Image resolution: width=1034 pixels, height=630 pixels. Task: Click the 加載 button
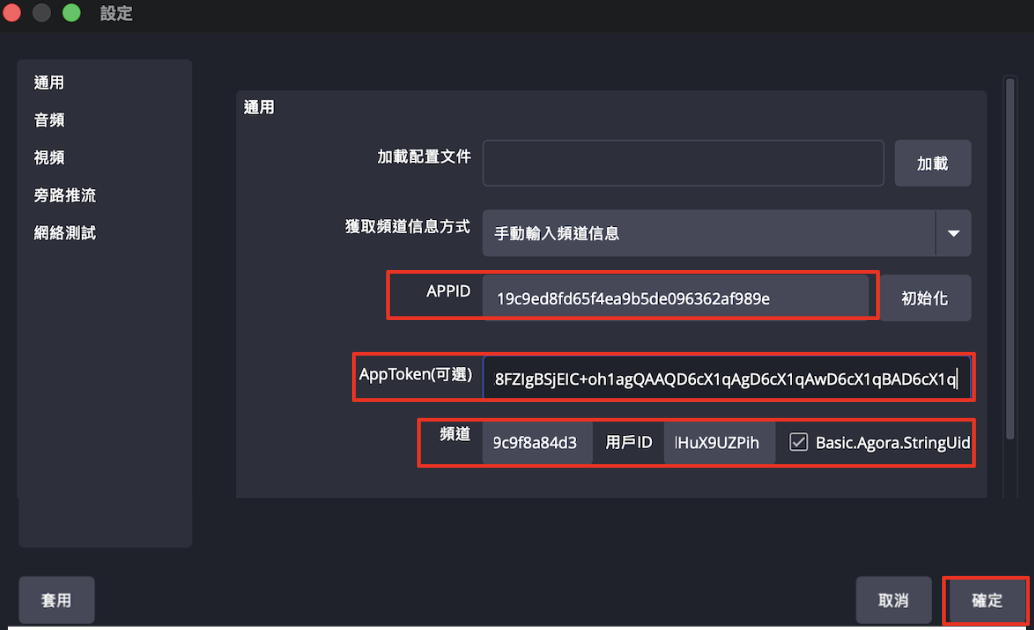932,163
